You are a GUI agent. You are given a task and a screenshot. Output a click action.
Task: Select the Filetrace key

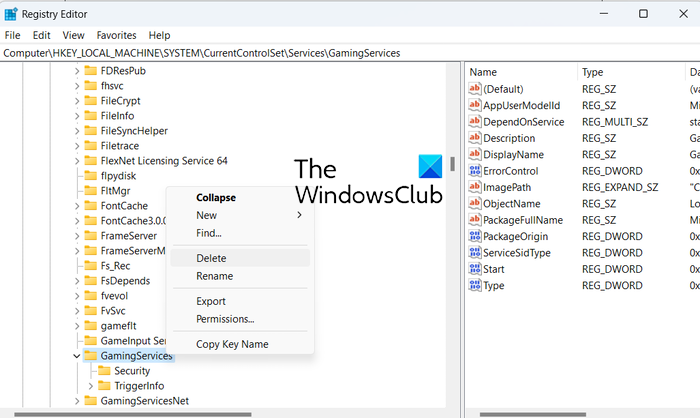120,146
